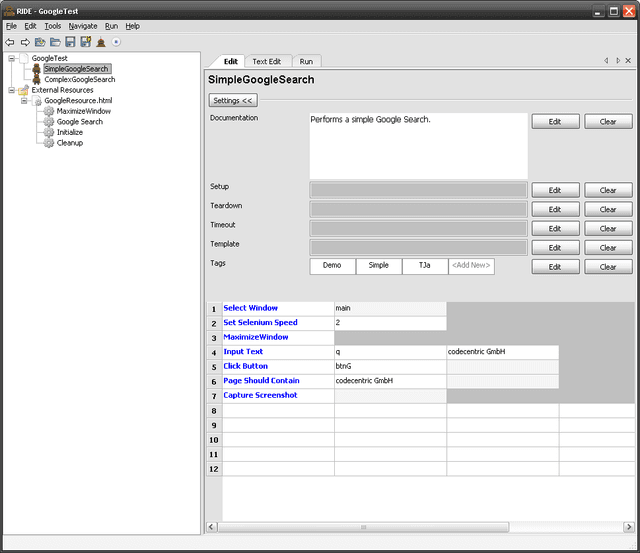Select ComplexGoogleSearch test case in tree
640x553 pixels.
coord(79,79)
